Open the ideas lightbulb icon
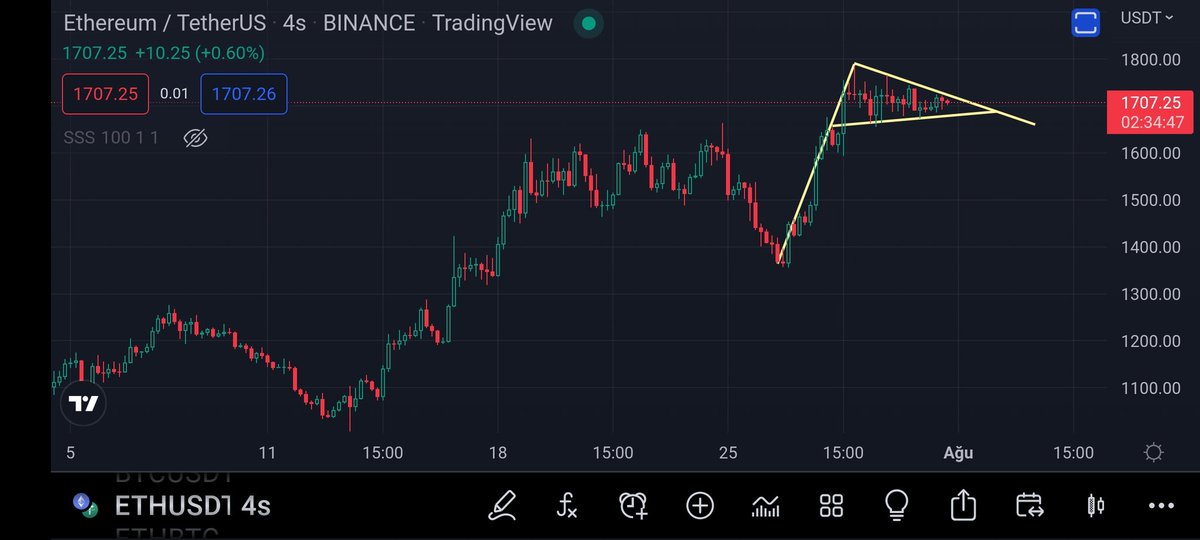This screenshot has height=540, width=1200. point(897,505)
